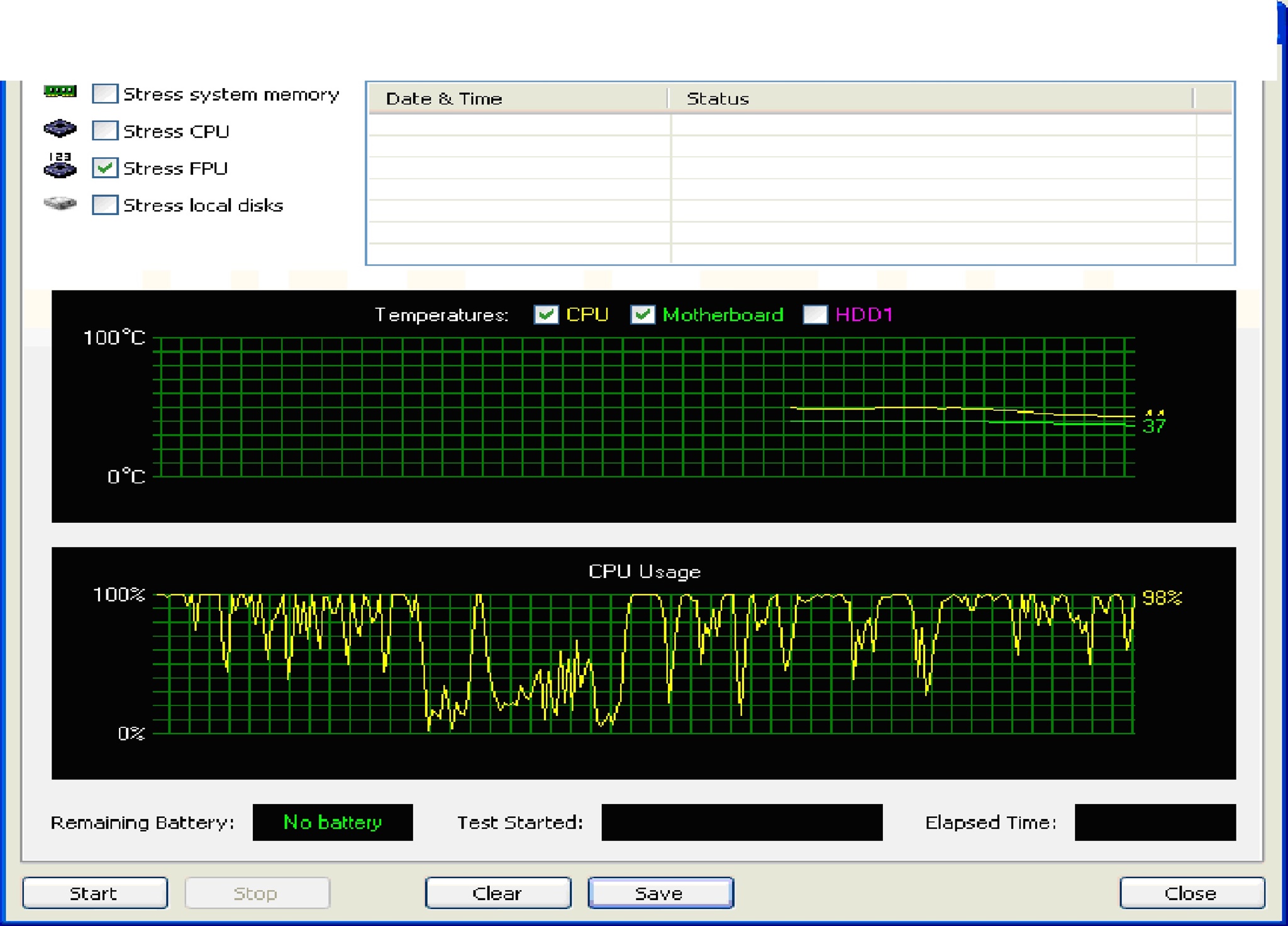Show HDD1 temperature in graph
This screenshot has width=1288, height=926.
[x=815, y=315]
